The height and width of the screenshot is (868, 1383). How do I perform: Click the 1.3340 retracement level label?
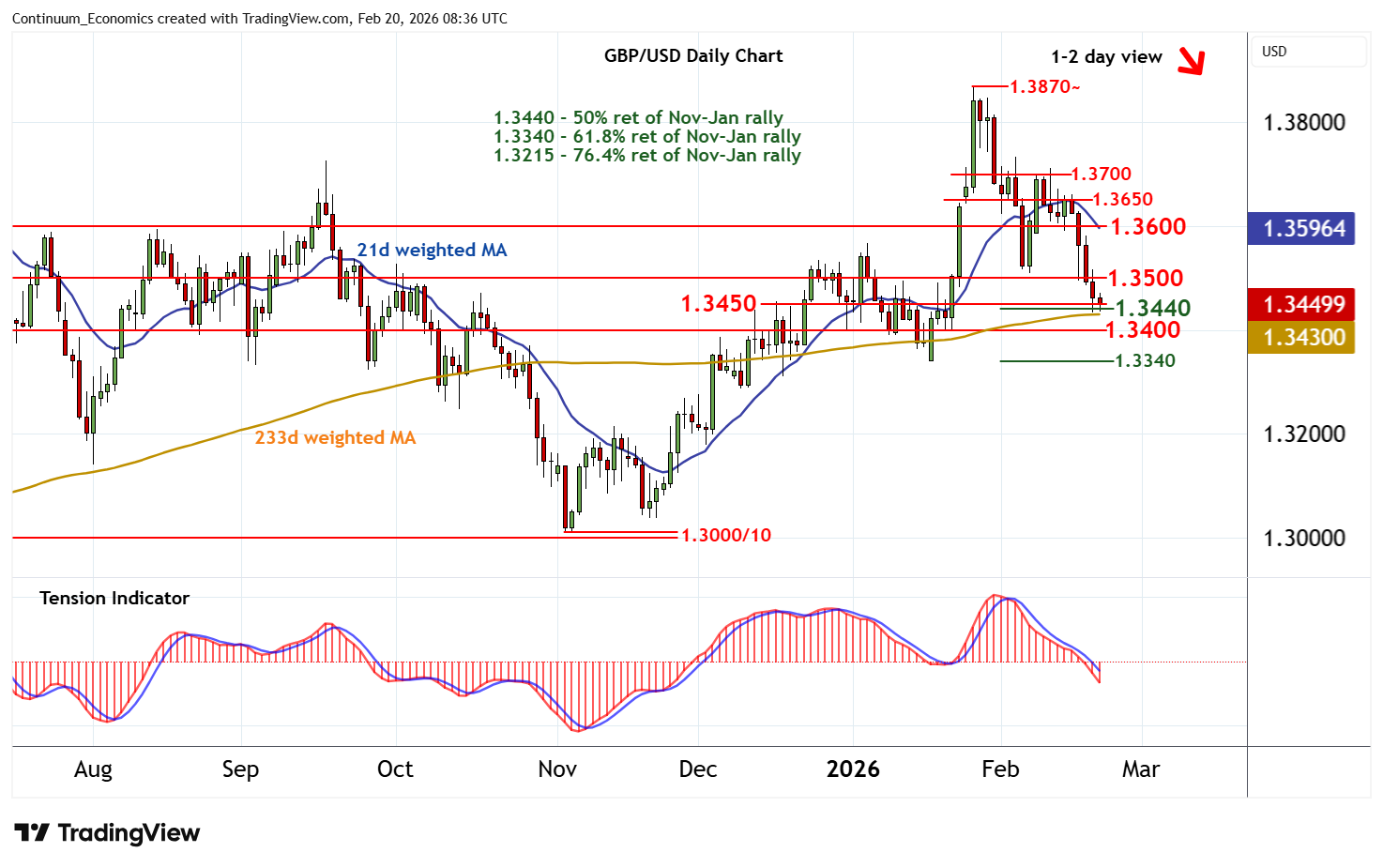[x=1145, y=360]
